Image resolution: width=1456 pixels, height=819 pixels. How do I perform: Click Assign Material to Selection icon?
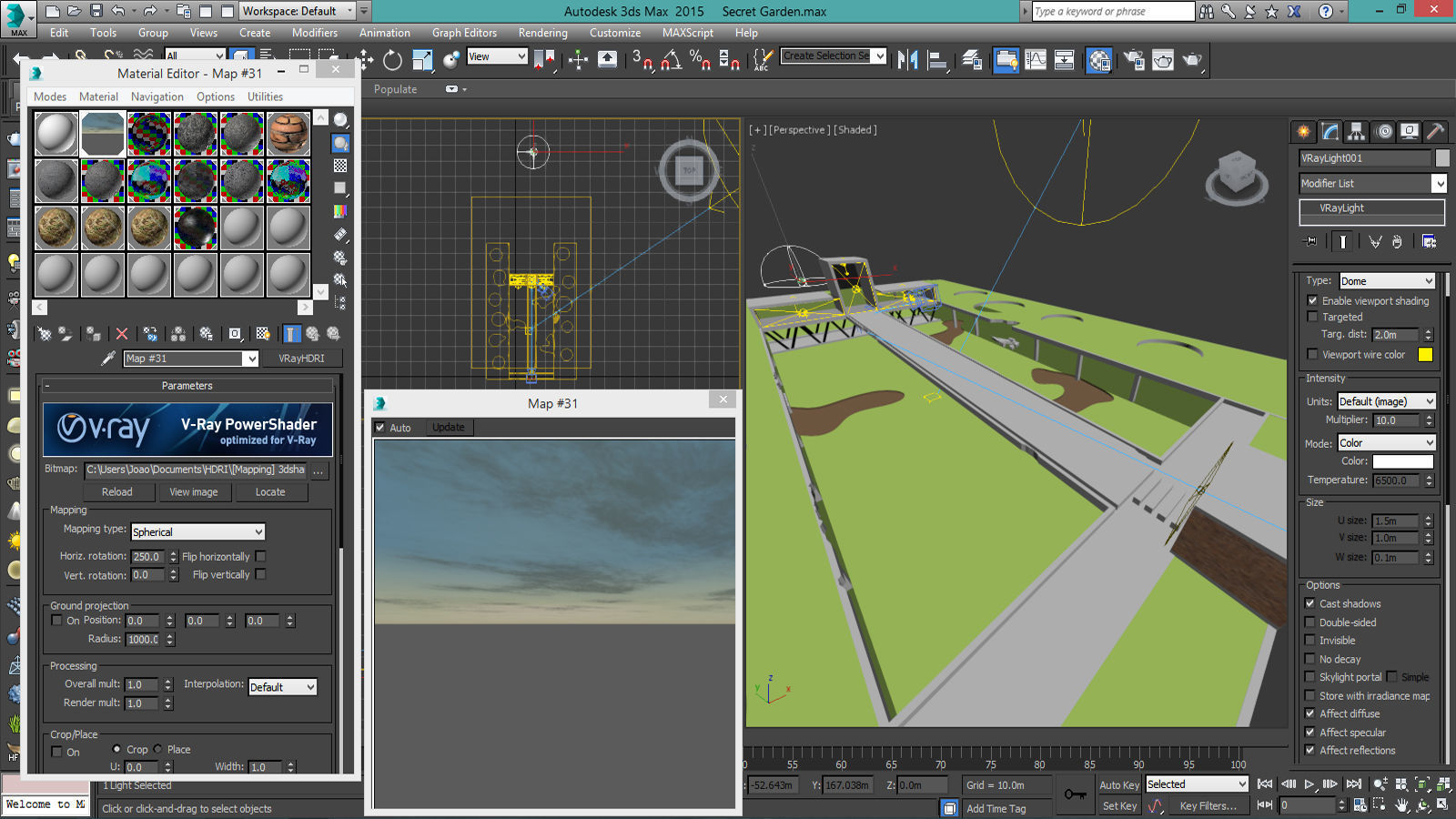(x=93, y=334)
